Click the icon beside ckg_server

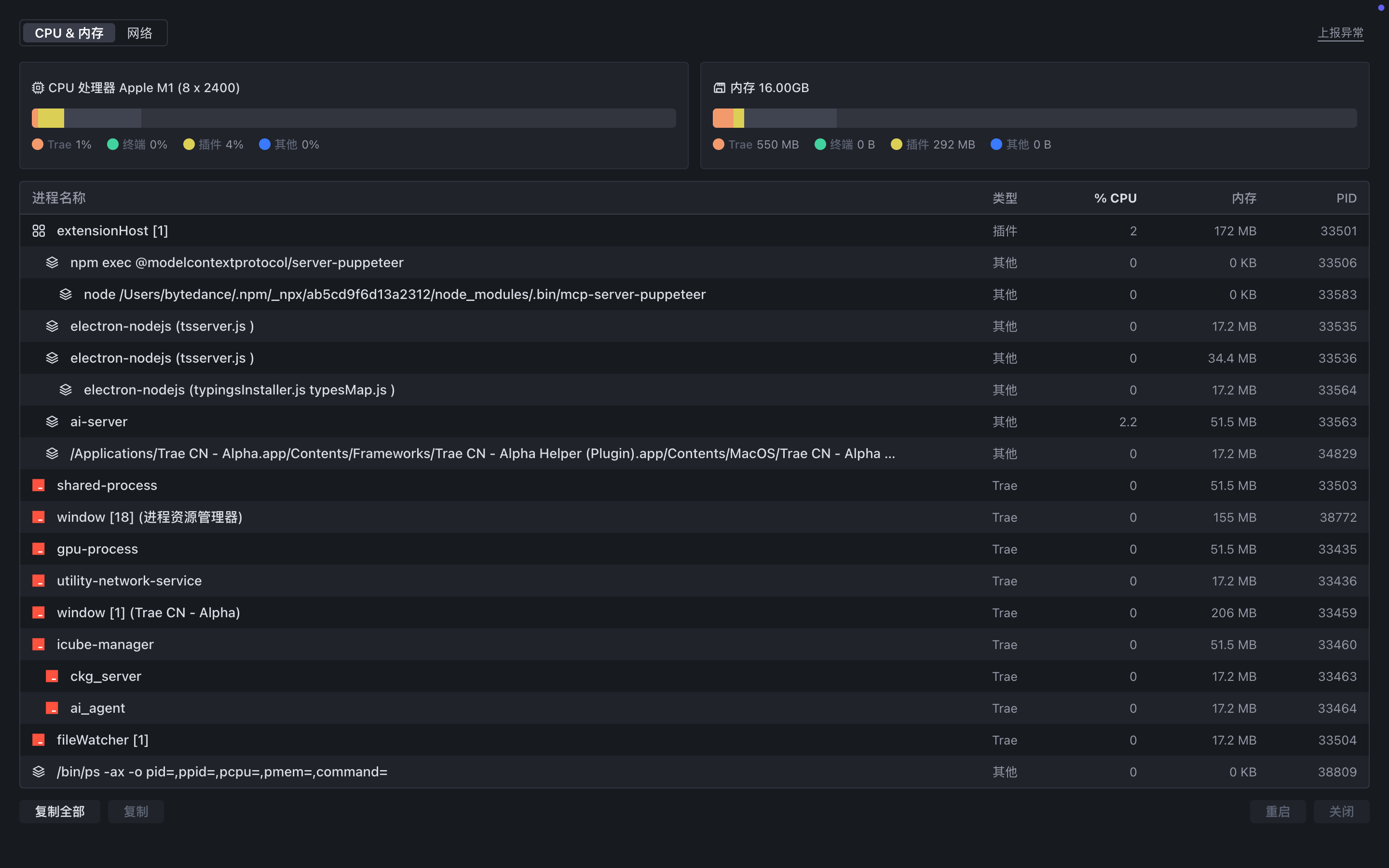click(52, 677)
